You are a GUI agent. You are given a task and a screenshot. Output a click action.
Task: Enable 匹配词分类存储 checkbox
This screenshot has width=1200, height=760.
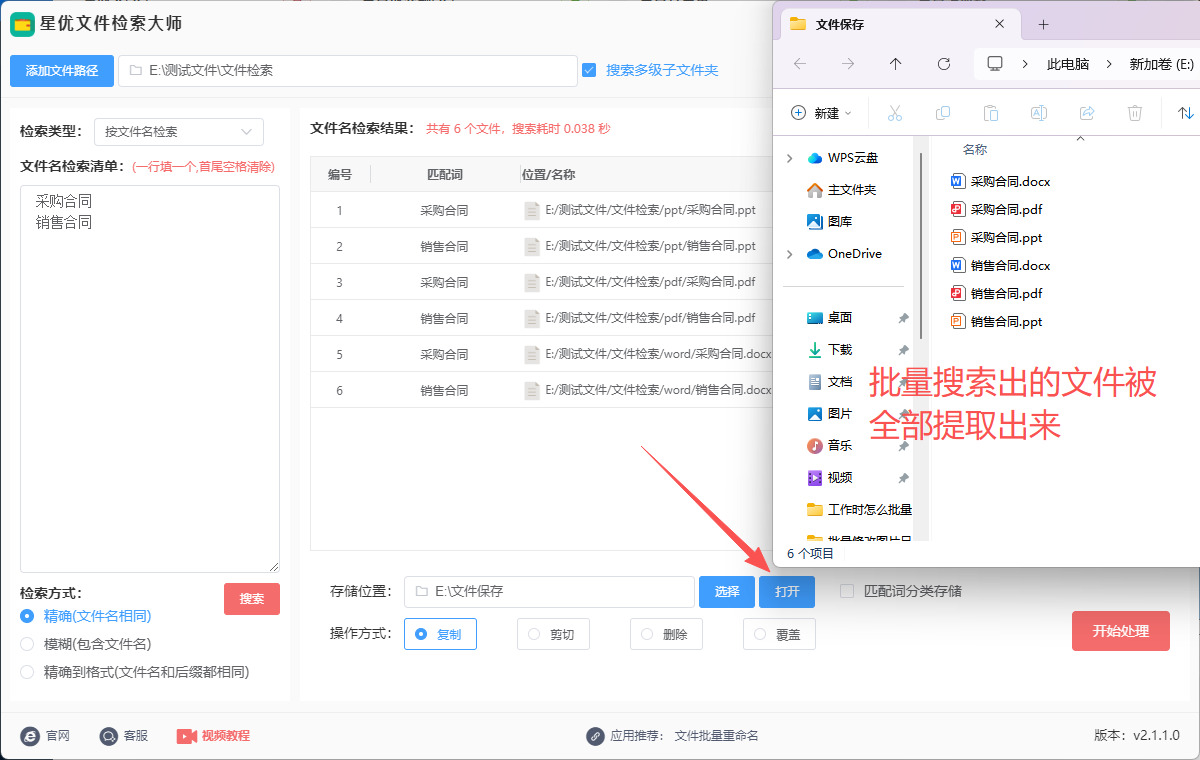coord(847,591)
